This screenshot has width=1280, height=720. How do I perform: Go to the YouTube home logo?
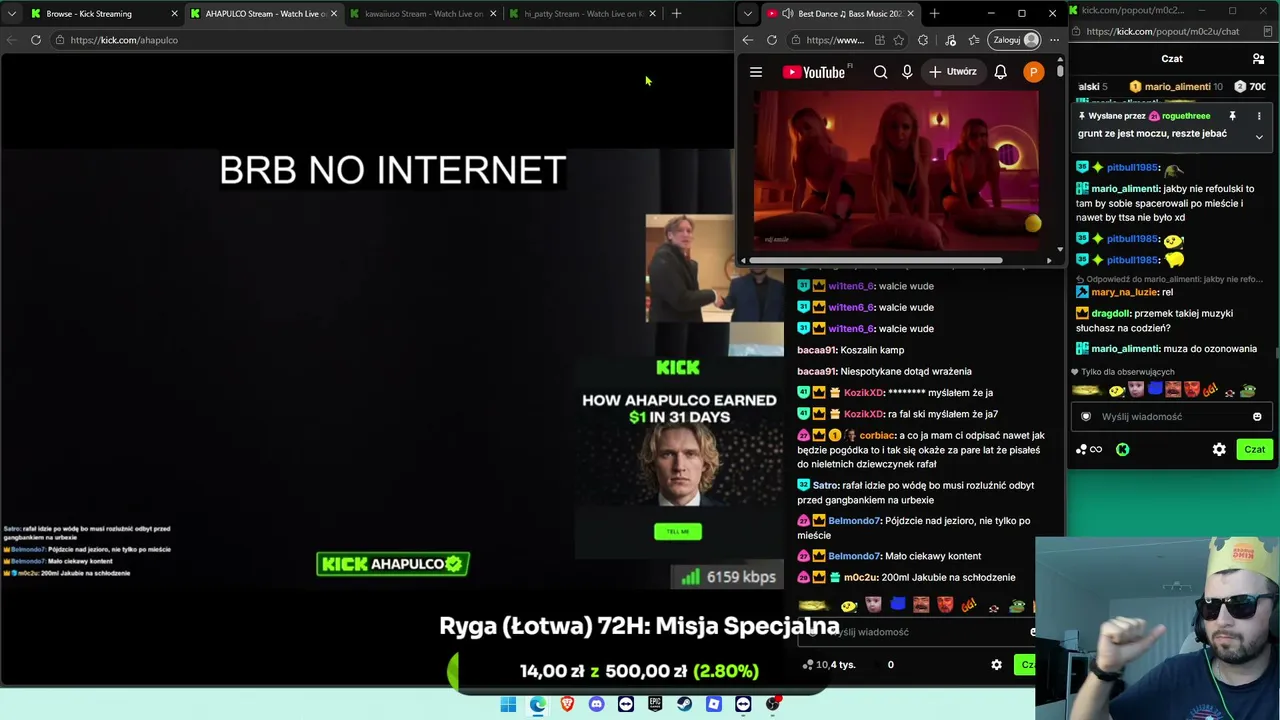click(814, 72)
